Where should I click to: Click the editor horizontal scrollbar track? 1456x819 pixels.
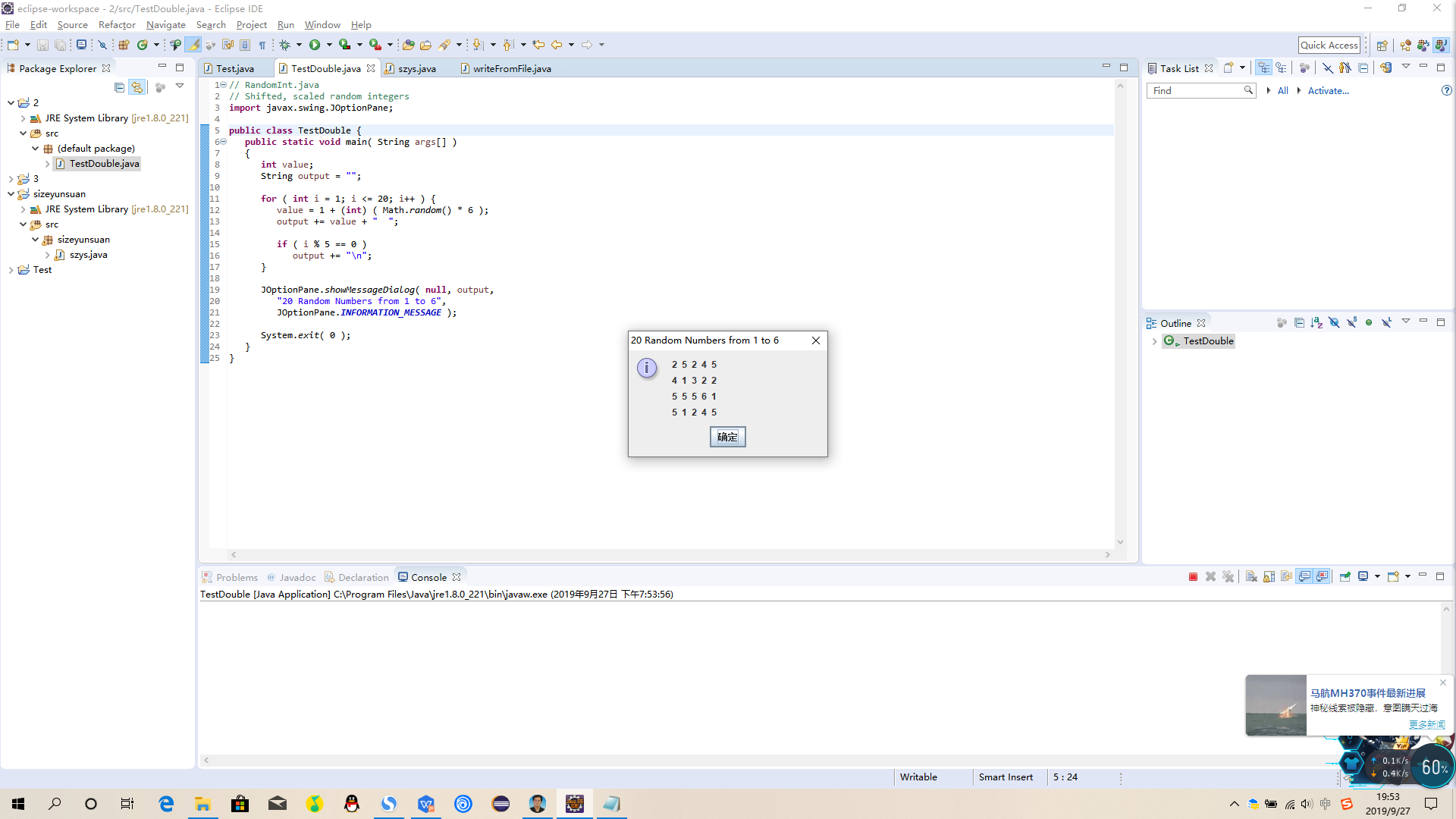670,555
